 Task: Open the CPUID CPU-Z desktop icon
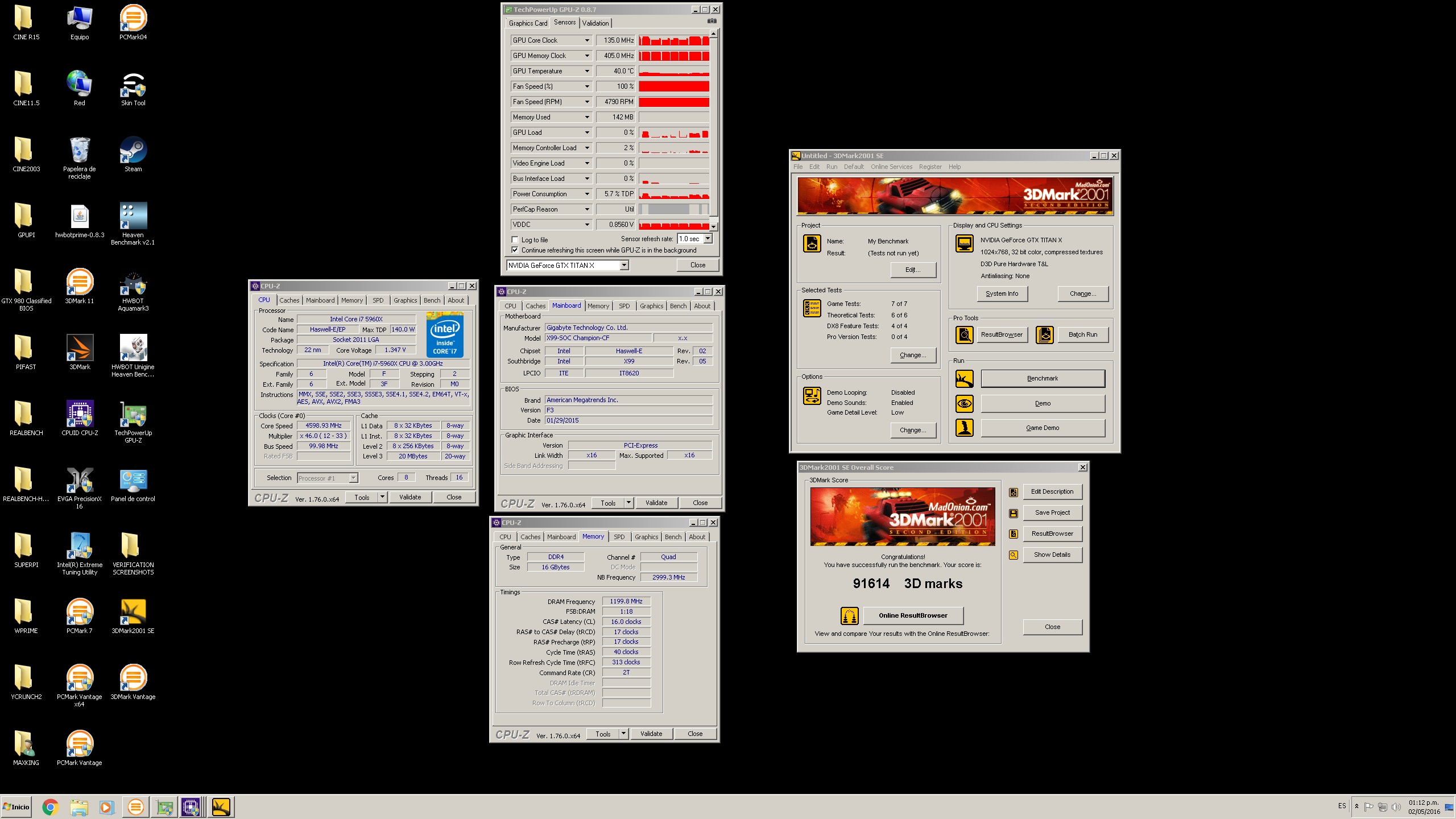pyautogui.click(x=80, y=418)
